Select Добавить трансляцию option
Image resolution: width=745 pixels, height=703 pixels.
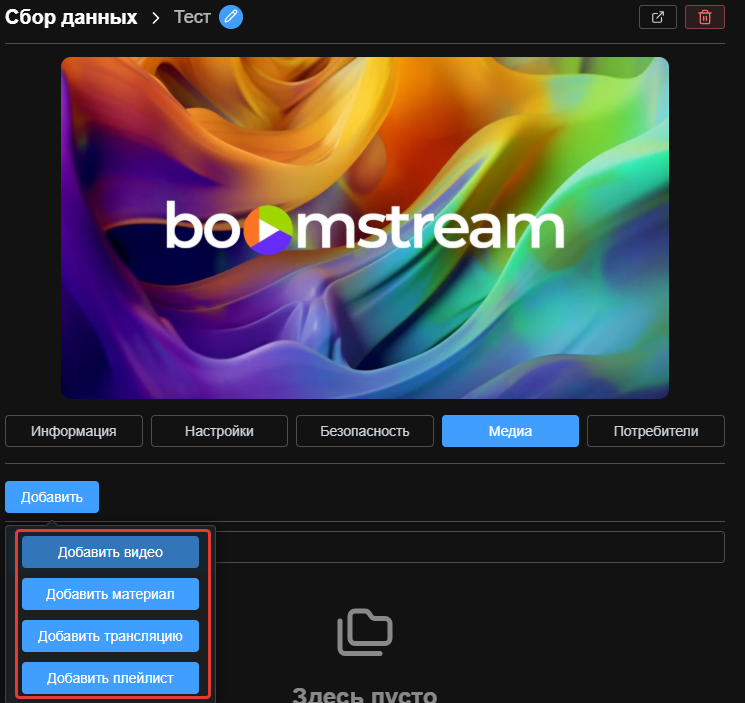110,636
